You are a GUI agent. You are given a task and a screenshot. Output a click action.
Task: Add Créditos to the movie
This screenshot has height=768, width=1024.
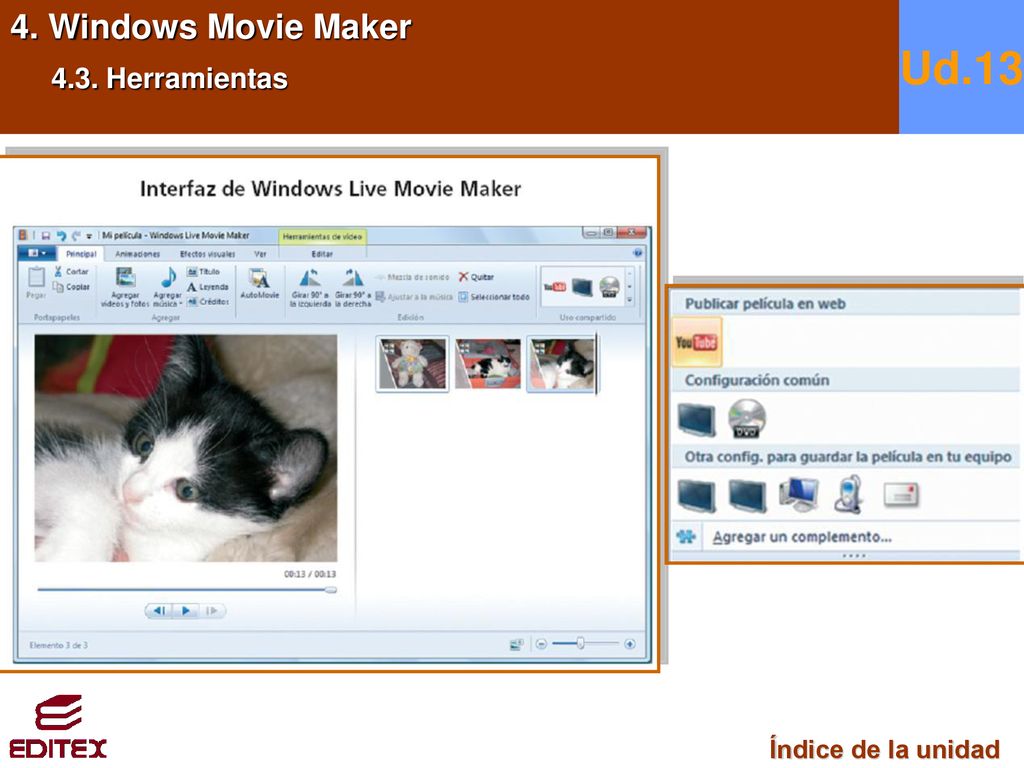click(208, 302)
